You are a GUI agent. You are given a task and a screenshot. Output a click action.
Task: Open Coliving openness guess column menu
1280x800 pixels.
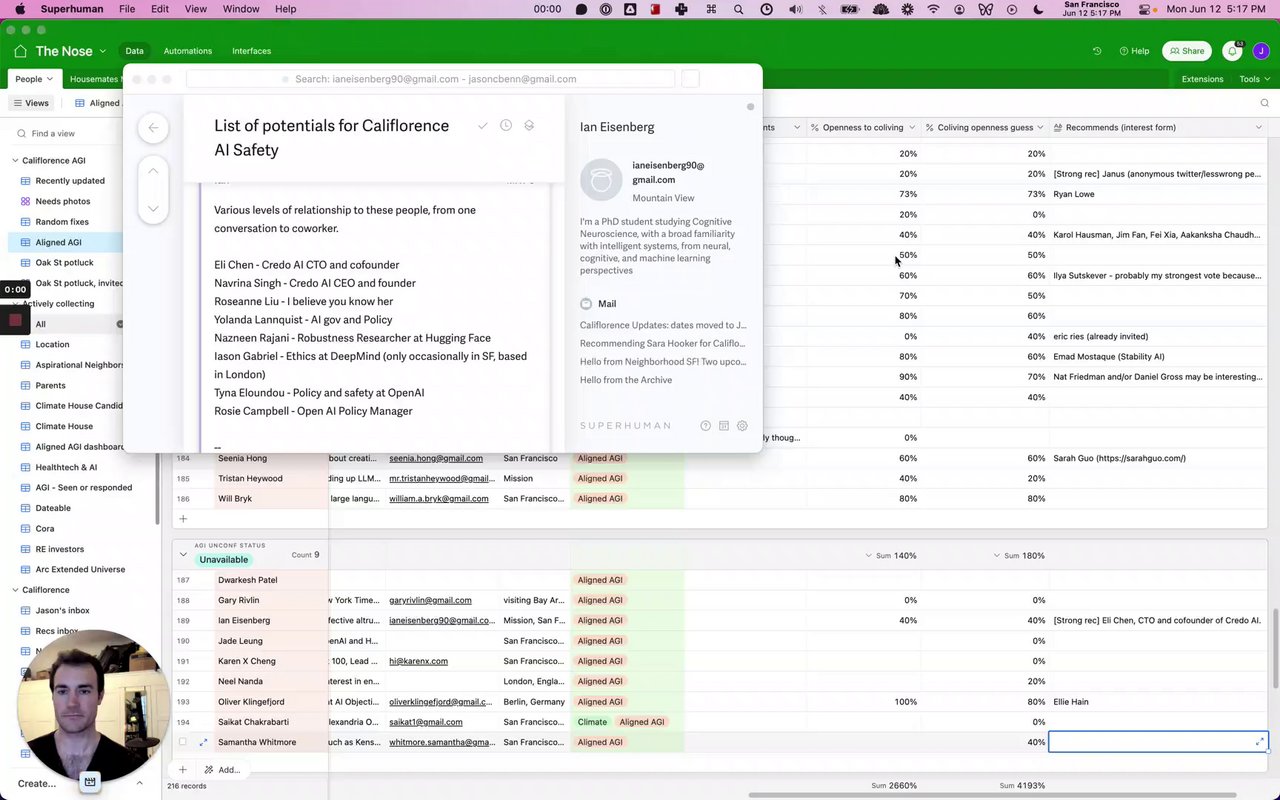point(1041,127)
